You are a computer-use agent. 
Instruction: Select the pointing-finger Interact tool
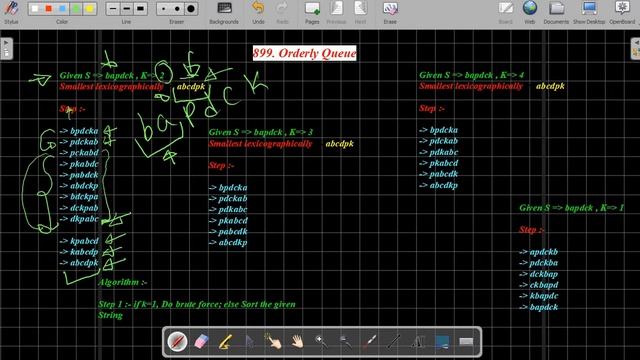click(273, 342)
